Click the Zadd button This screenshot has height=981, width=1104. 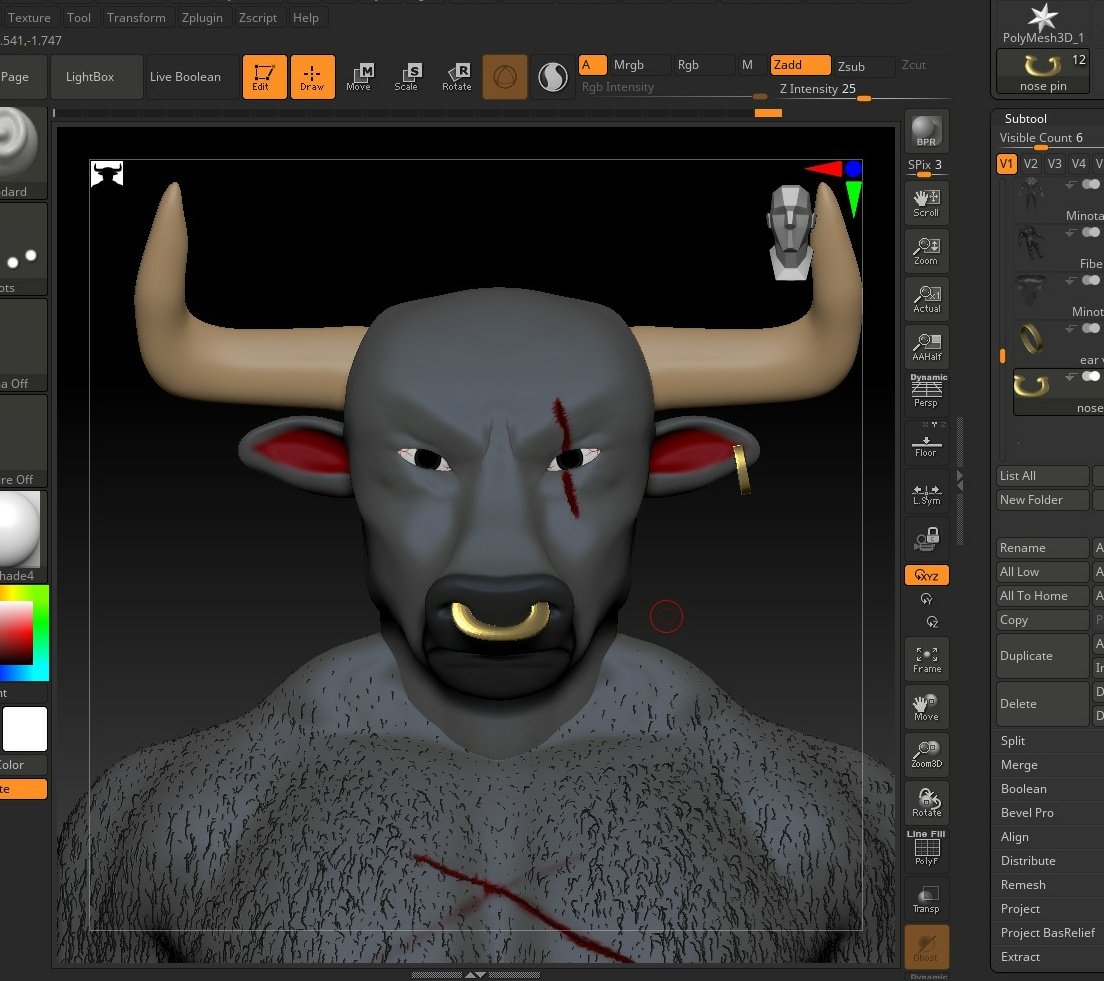(800, 65)
